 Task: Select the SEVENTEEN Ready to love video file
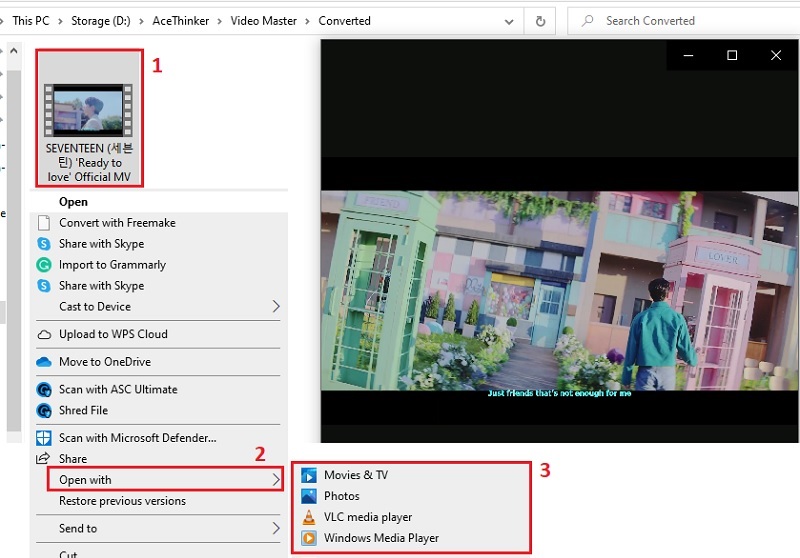pyautogui.click(x=89, y=118)
